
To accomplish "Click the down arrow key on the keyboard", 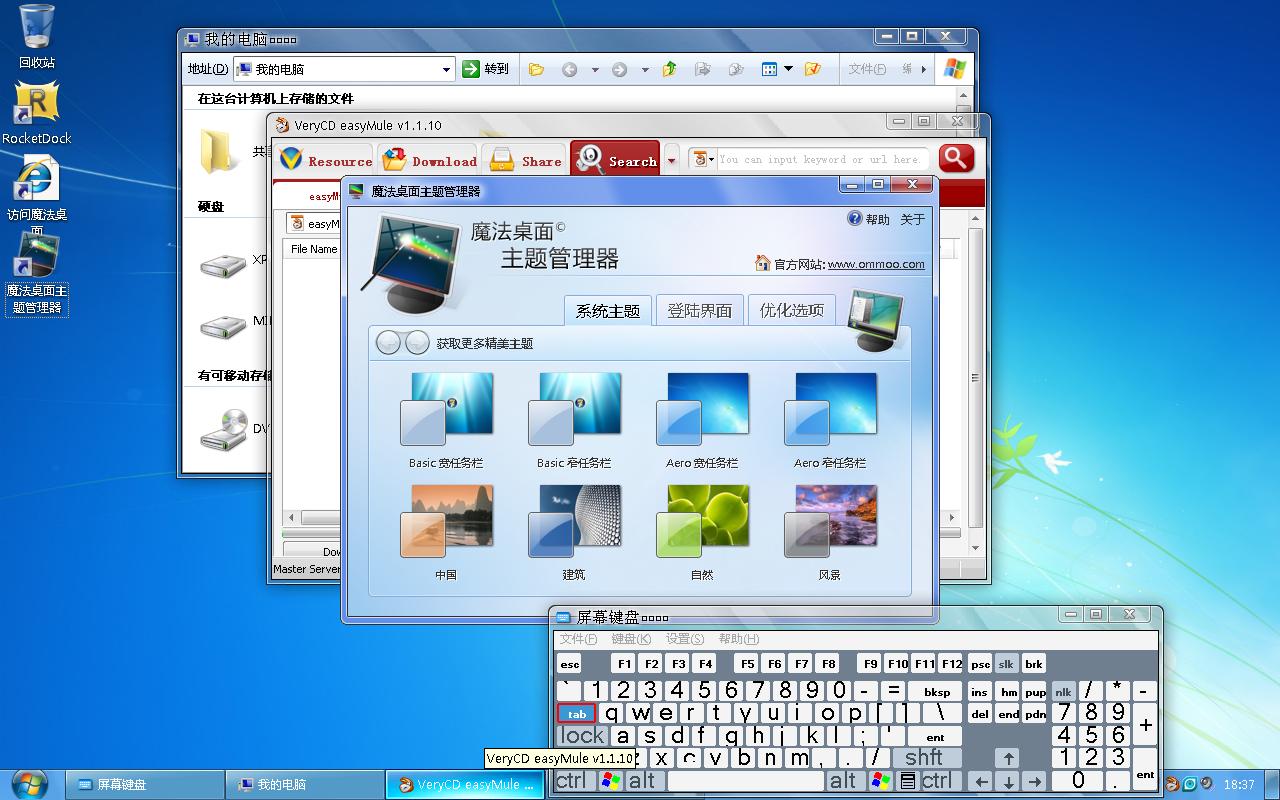I will point(1008,782).
